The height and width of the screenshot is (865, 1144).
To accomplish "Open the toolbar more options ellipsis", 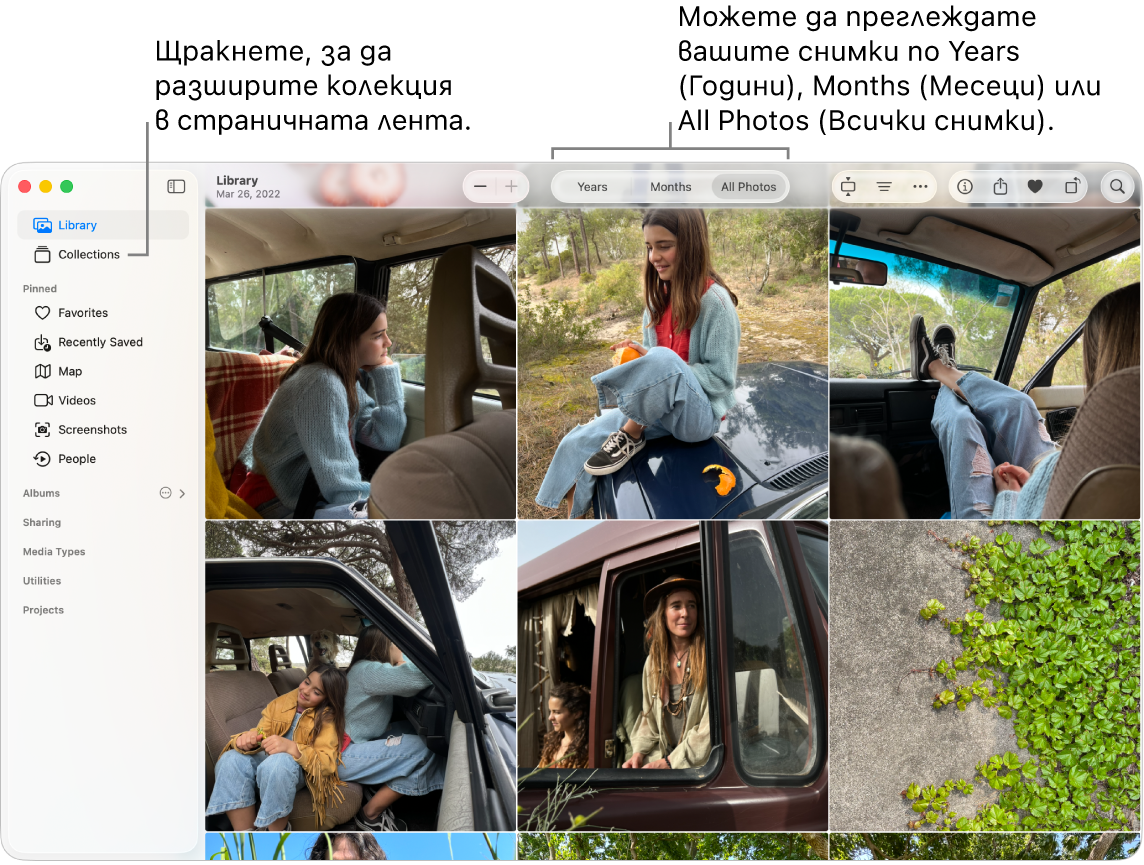I will (920, 187).
